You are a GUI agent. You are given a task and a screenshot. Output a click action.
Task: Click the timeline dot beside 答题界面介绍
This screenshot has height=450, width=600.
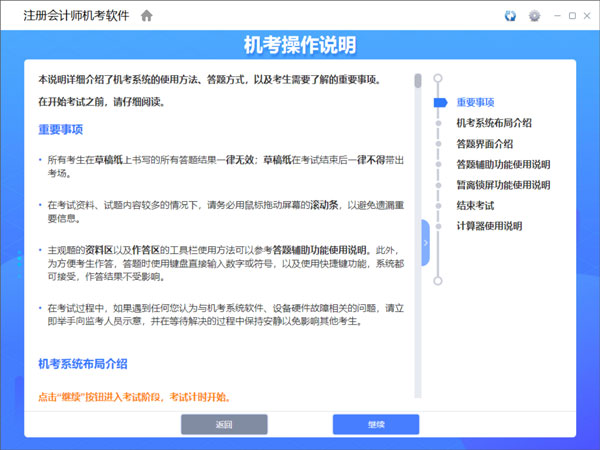point(439,144)
